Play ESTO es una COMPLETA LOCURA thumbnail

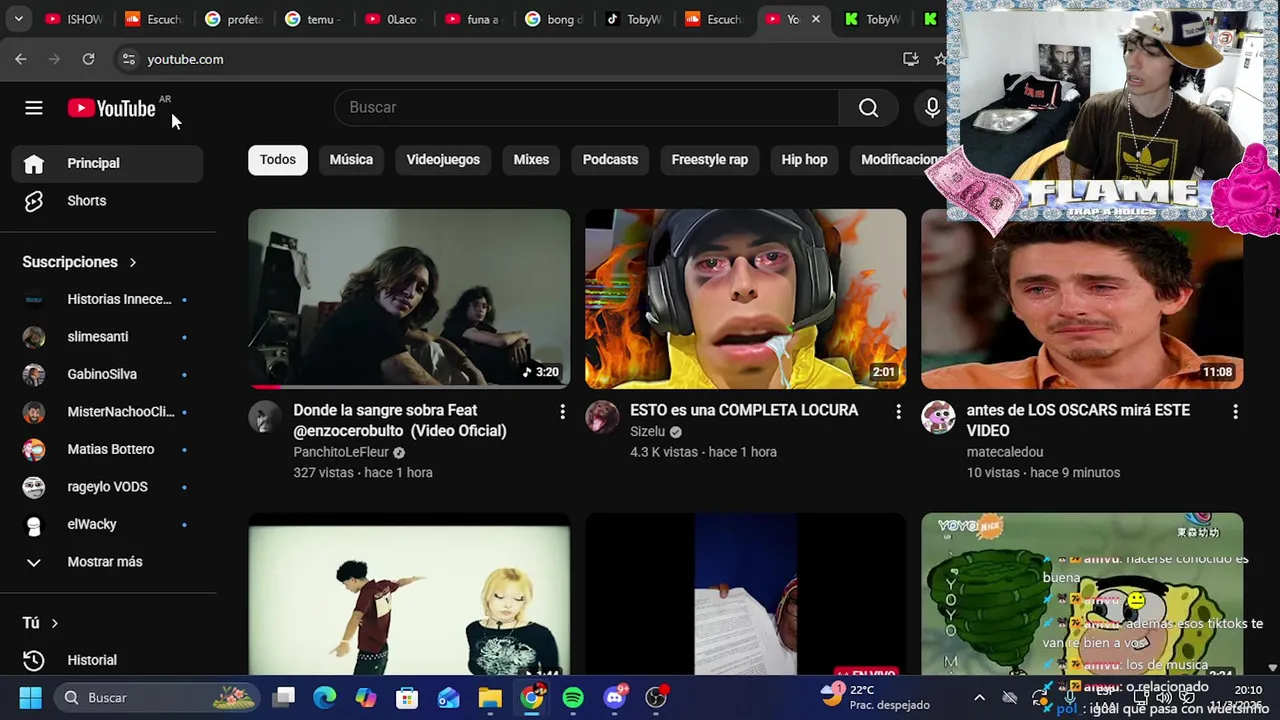pyautogui.click(x=746, y=298)
